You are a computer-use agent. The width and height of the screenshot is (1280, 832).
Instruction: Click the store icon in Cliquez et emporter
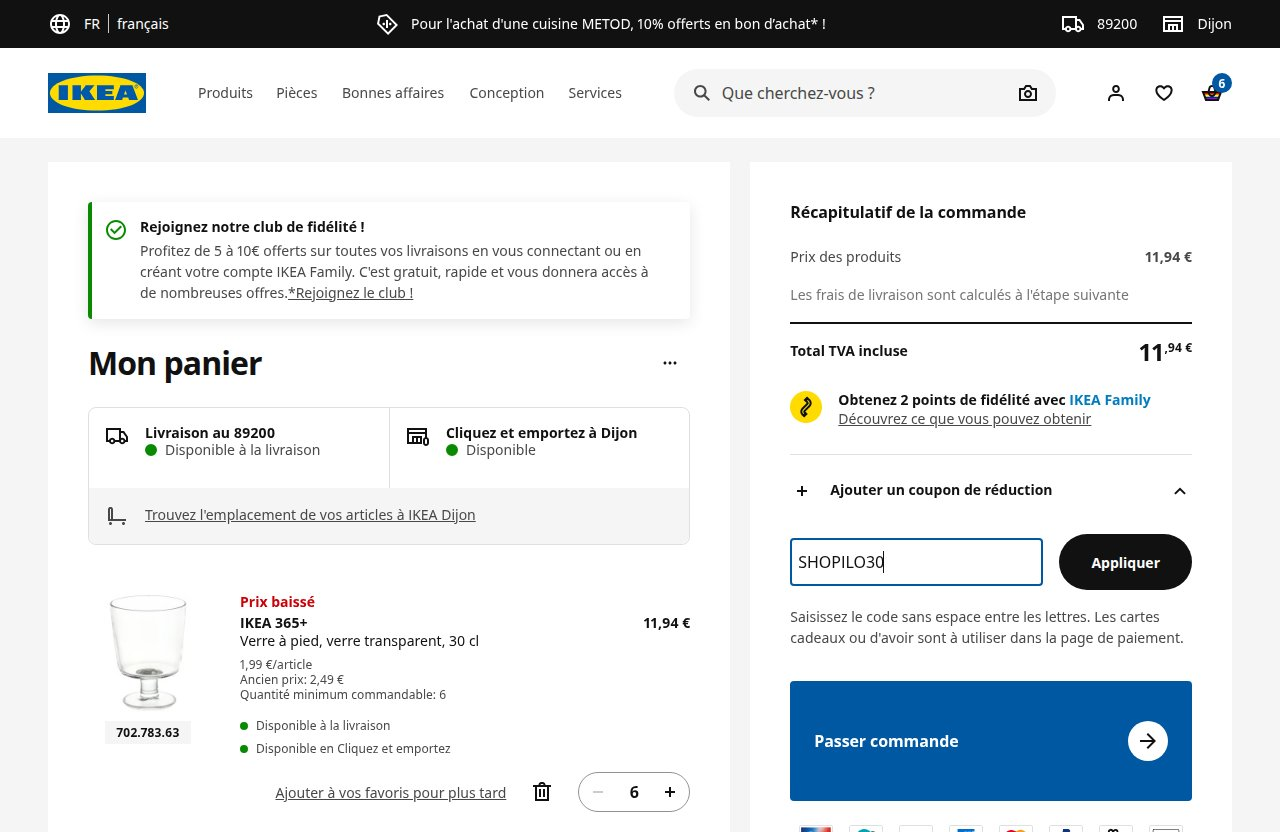tap(418, 436)
